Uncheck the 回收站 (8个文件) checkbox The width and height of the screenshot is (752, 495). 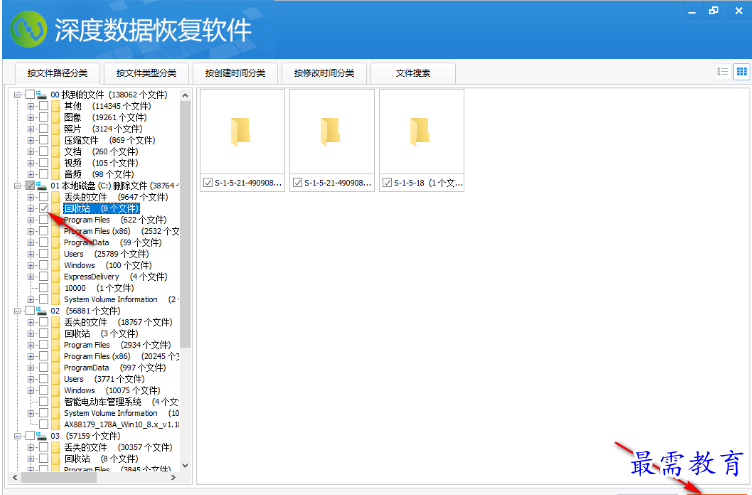pos(44,208)
